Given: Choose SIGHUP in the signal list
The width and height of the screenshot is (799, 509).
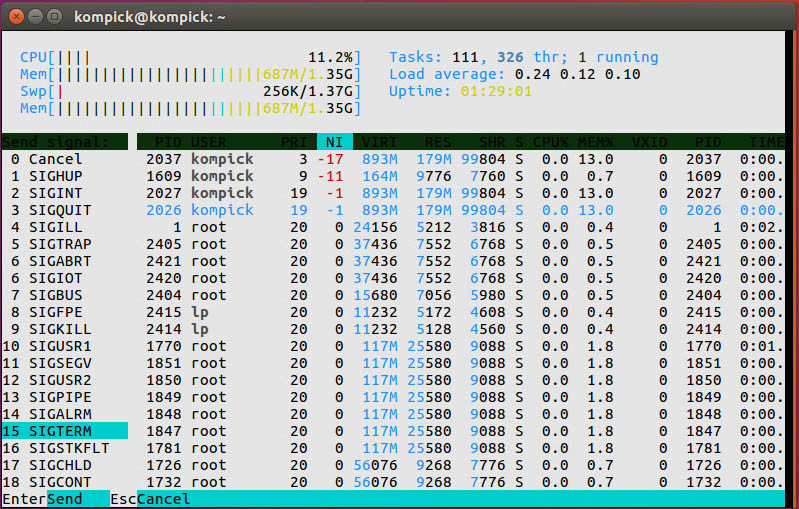Looking at the screenshot, I should point(65,176).
